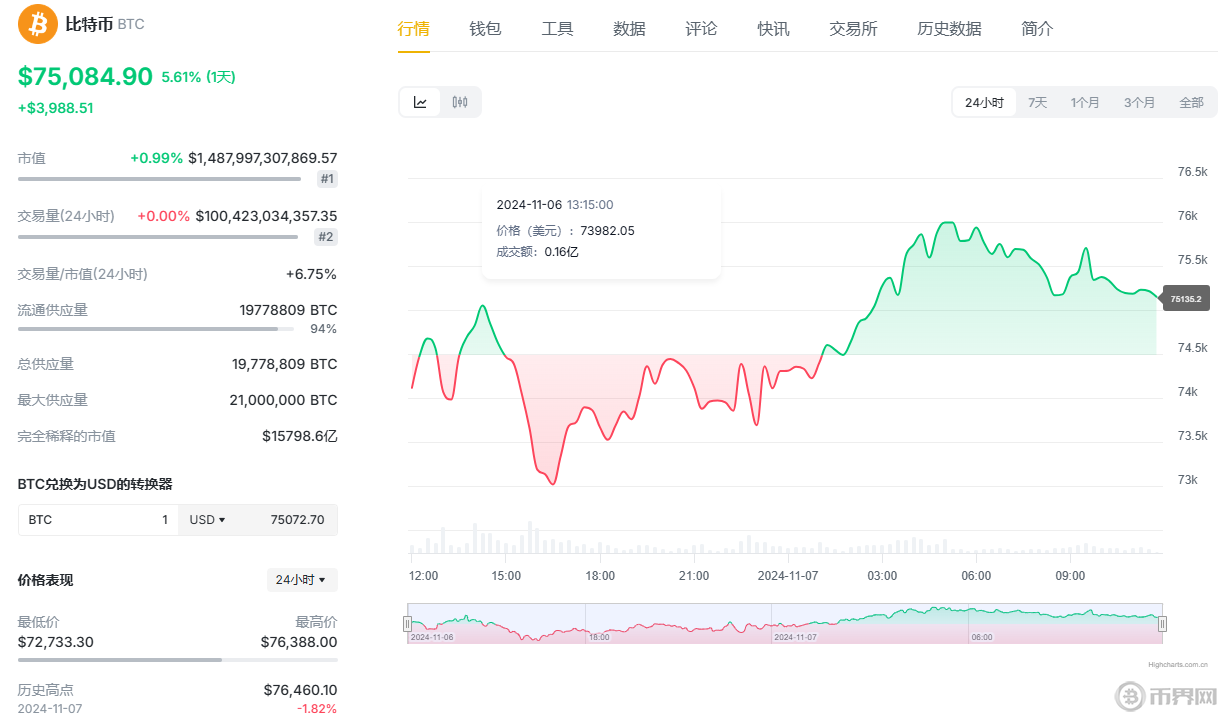The image size is (1228, 724).
Task: Open the 价格表现 24小时 dropdown
Action: (302, 579)
